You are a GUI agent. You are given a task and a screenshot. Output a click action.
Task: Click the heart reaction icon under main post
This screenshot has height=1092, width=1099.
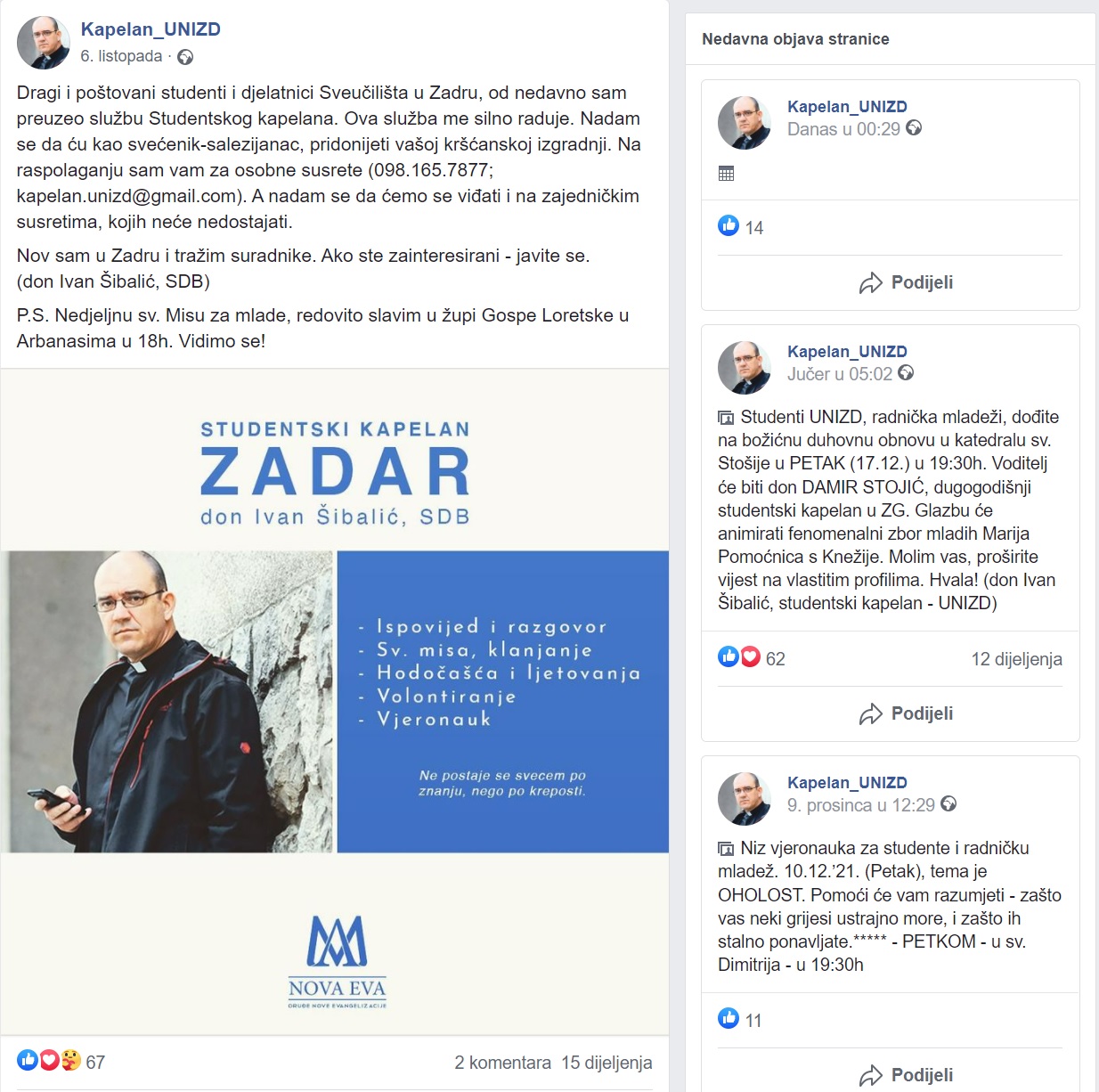[x=49, y=1060]
